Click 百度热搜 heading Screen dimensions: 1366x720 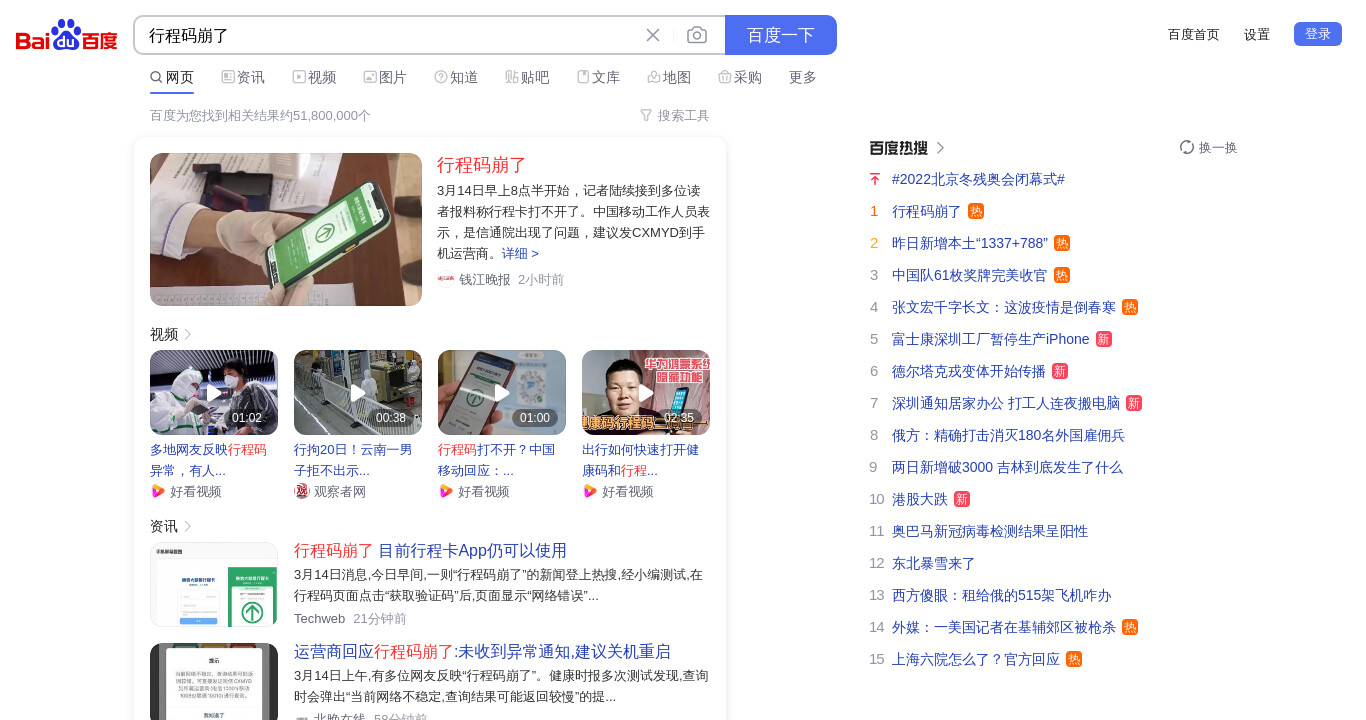point(899,148)
